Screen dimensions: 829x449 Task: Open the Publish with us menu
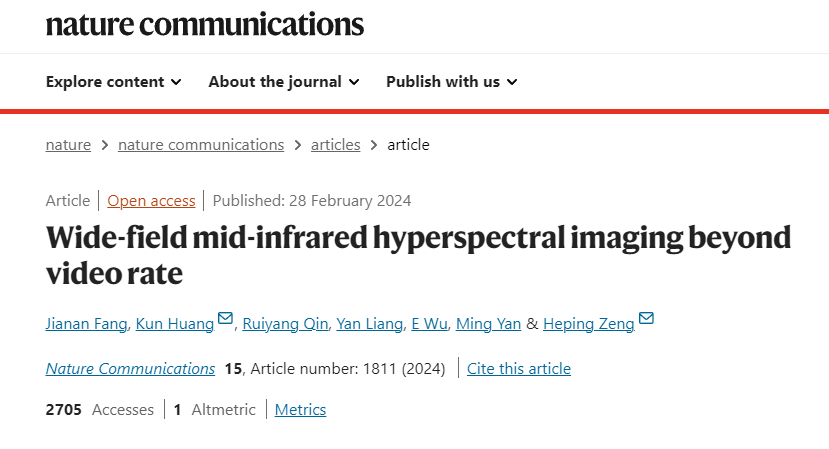tap(452, 82)
